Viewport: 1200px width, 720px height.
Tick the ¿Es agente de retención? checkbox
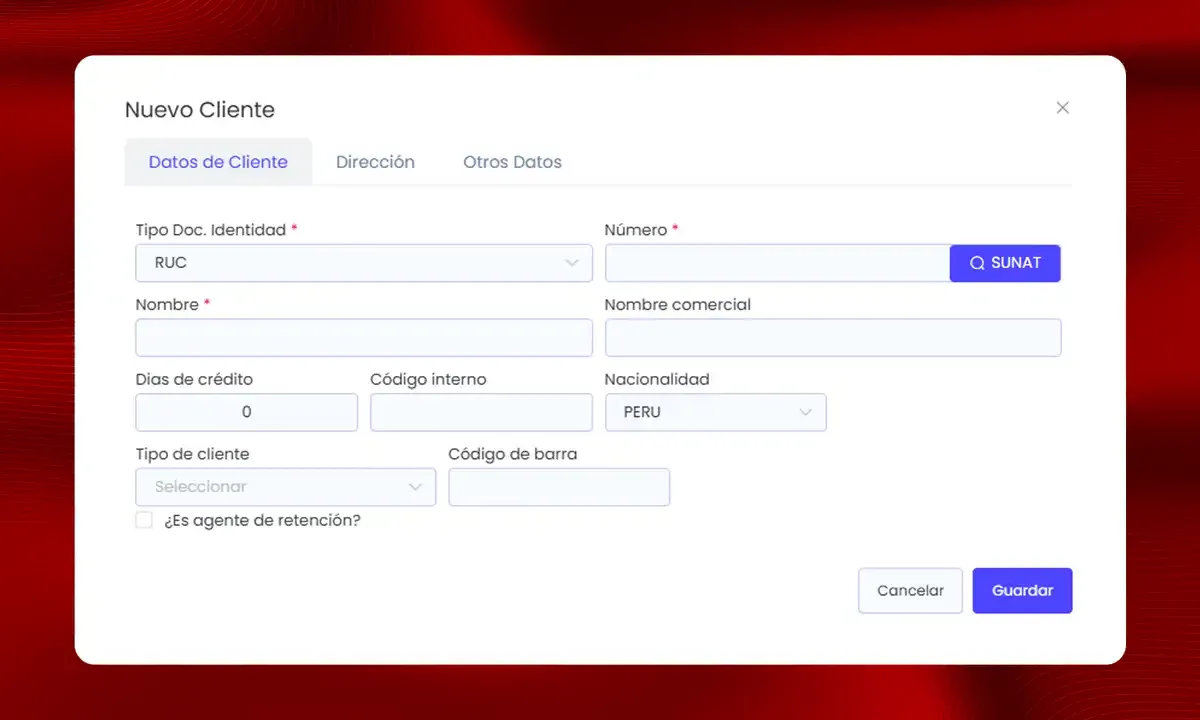click(144, 520)
